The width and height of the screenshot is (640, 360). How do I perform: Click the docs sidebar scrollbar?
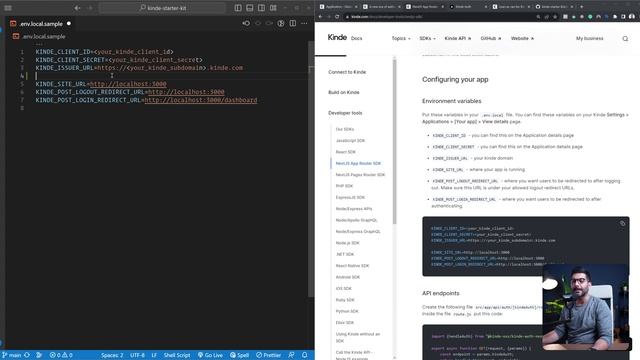click(x=394, y=142)
